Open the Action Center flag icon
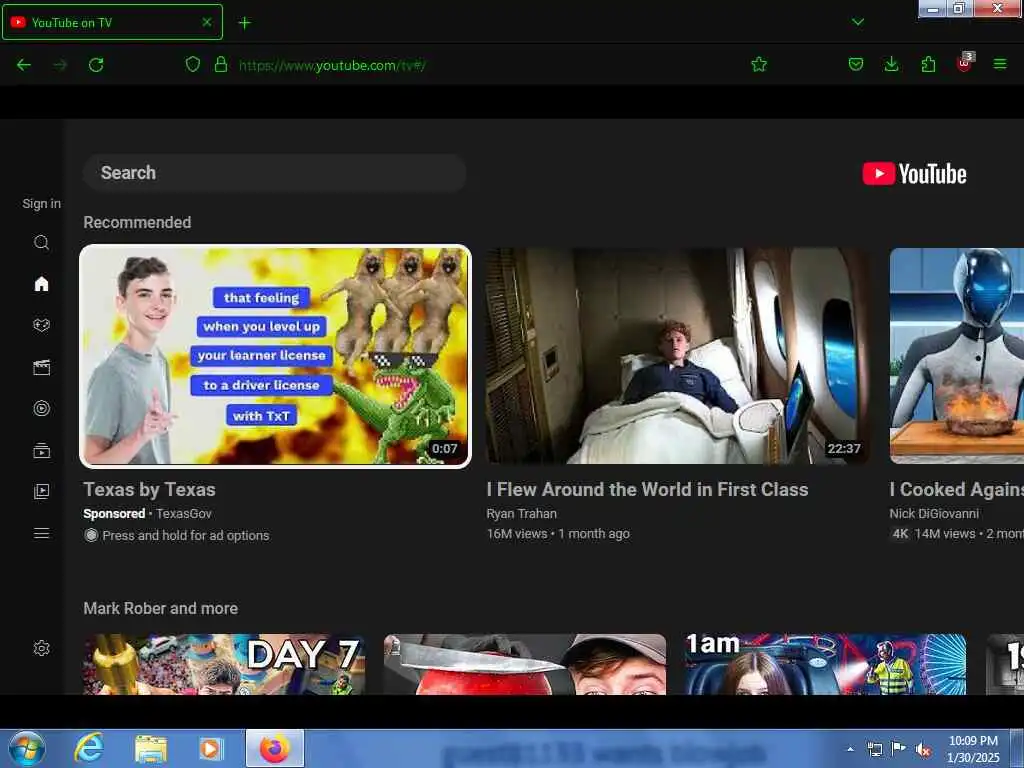 899,749
